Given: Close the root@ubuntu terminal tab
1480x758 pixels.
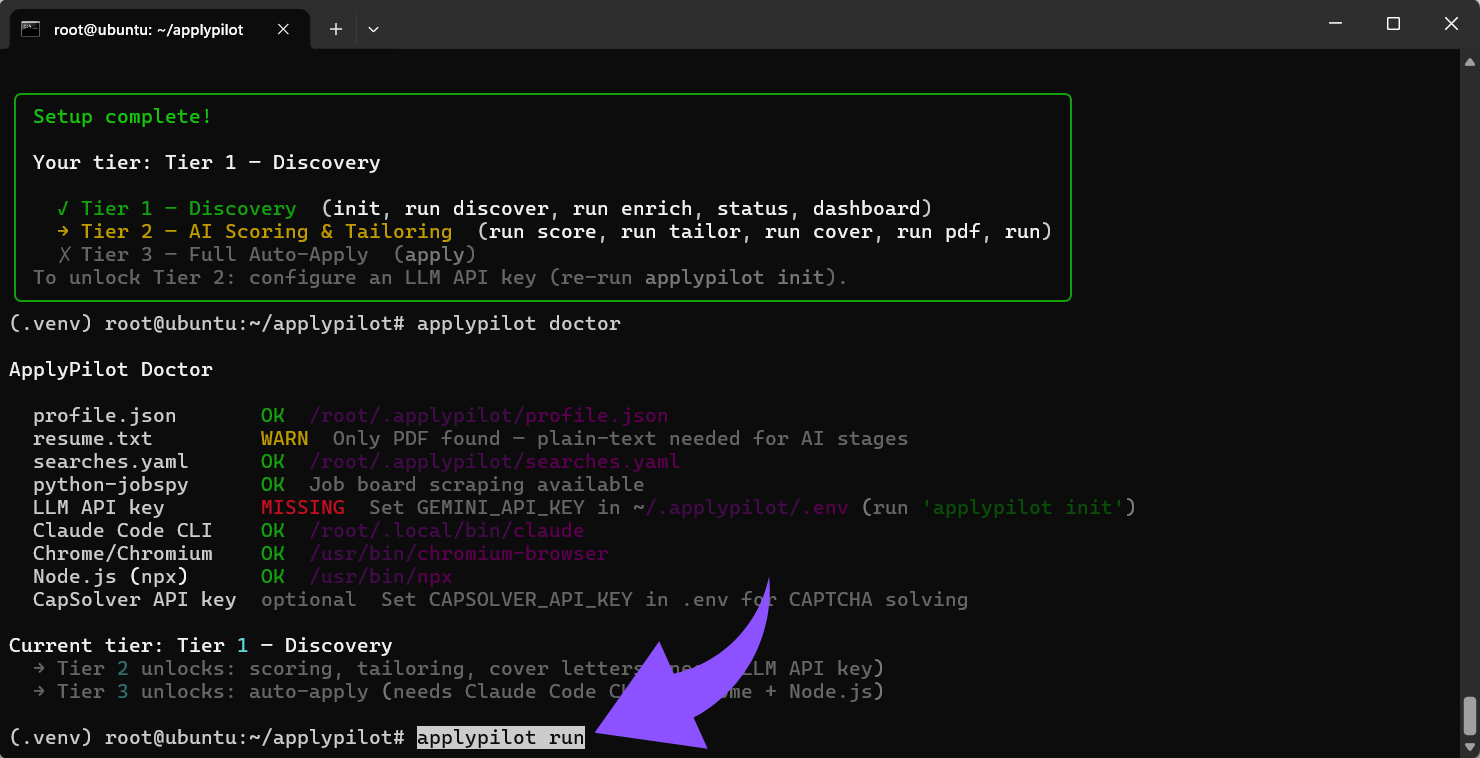Looking at the screenshot, I should pos(283,29).
